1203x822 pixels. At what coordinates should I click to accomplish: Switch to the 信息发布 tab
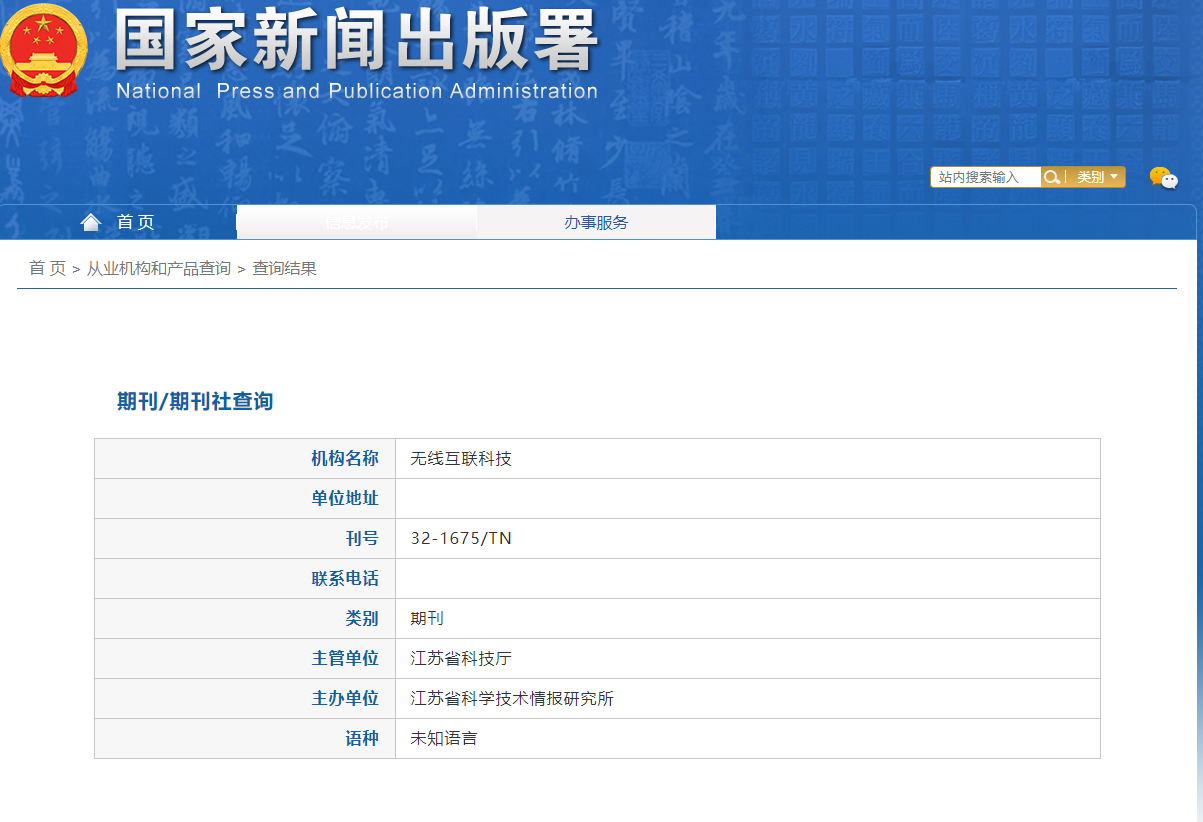(356, 222)
